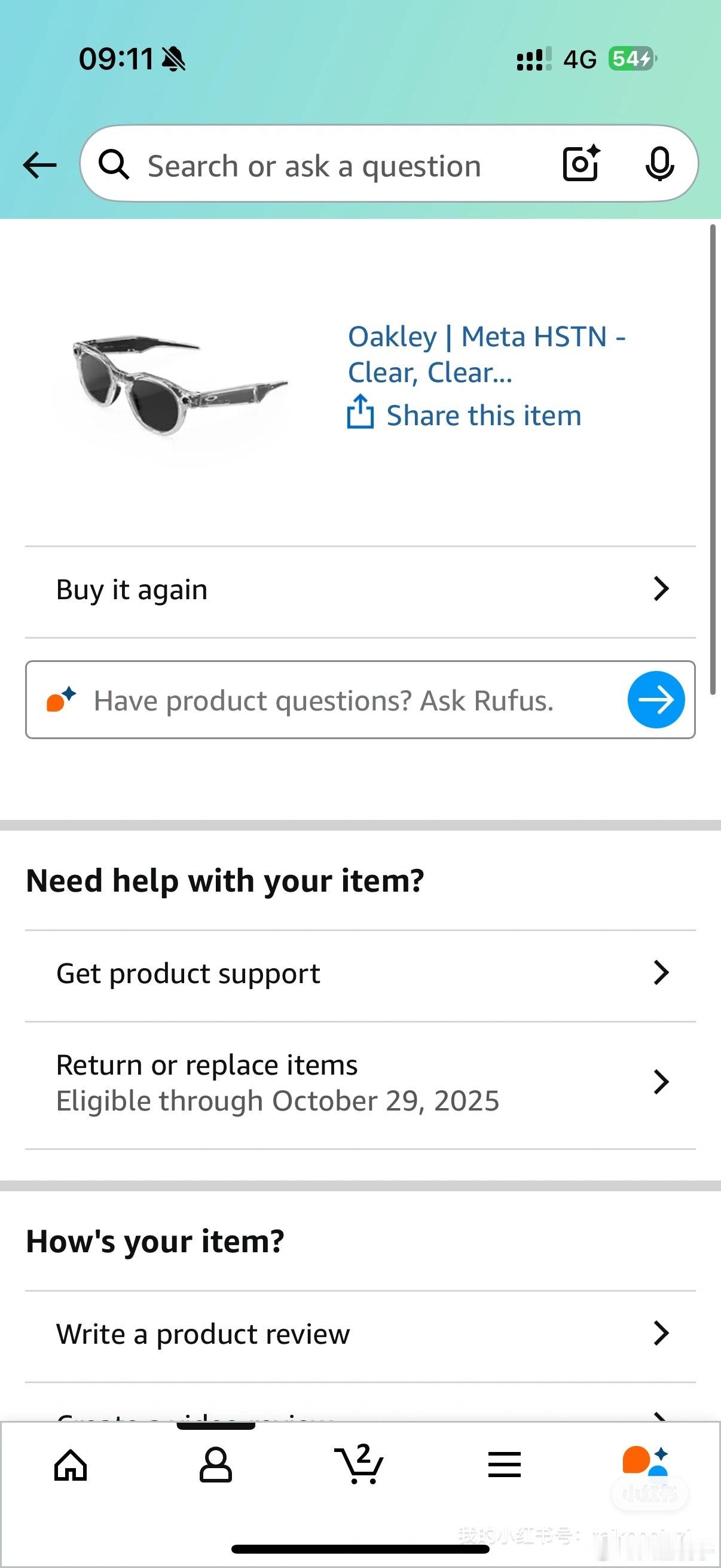This screenshot has height=1568, width=721.
Task: Open Write a product review chevron
Action: click(661, 1333)
